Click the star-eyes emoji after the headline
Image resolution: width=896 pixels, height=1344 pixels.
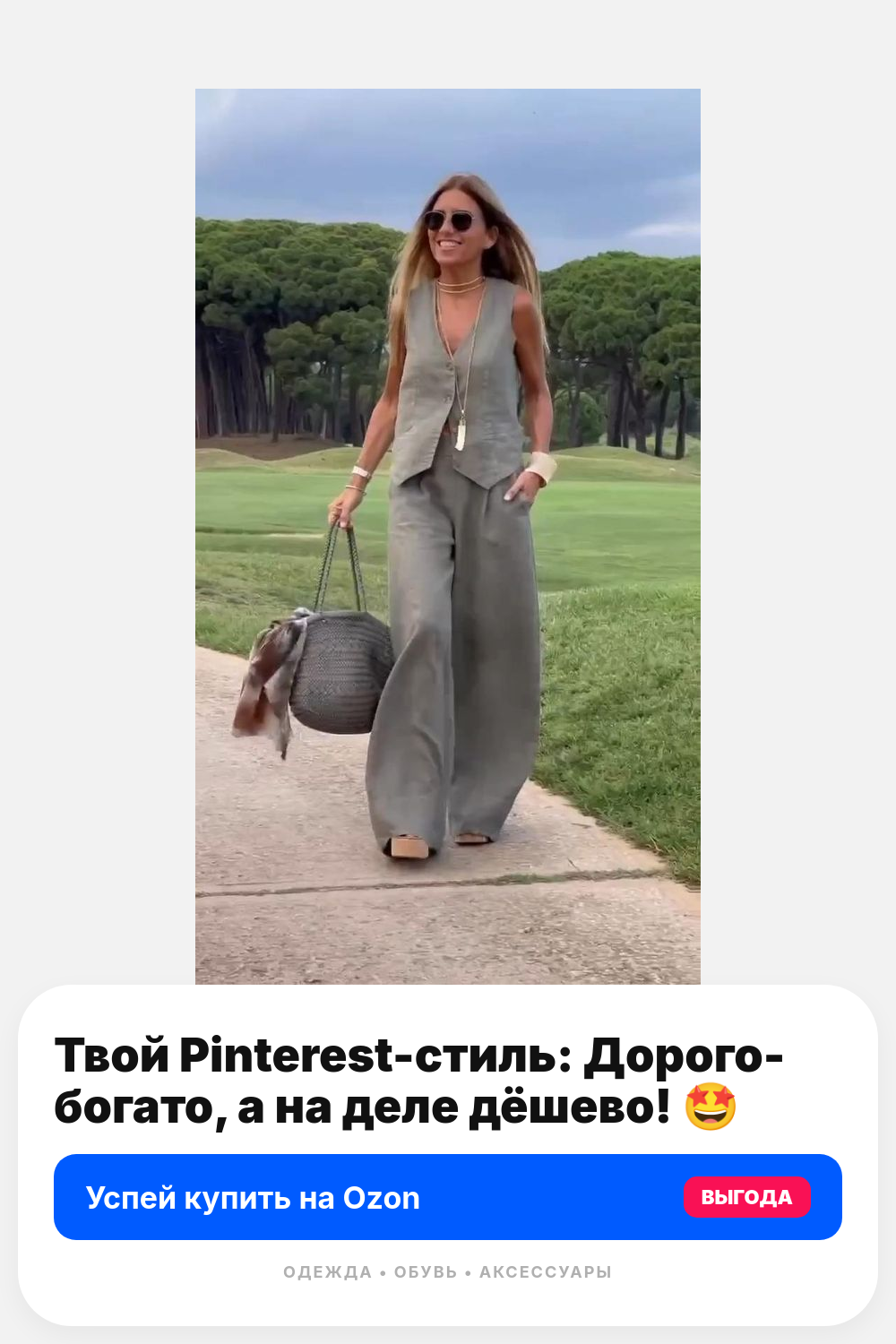(711, 1107)
